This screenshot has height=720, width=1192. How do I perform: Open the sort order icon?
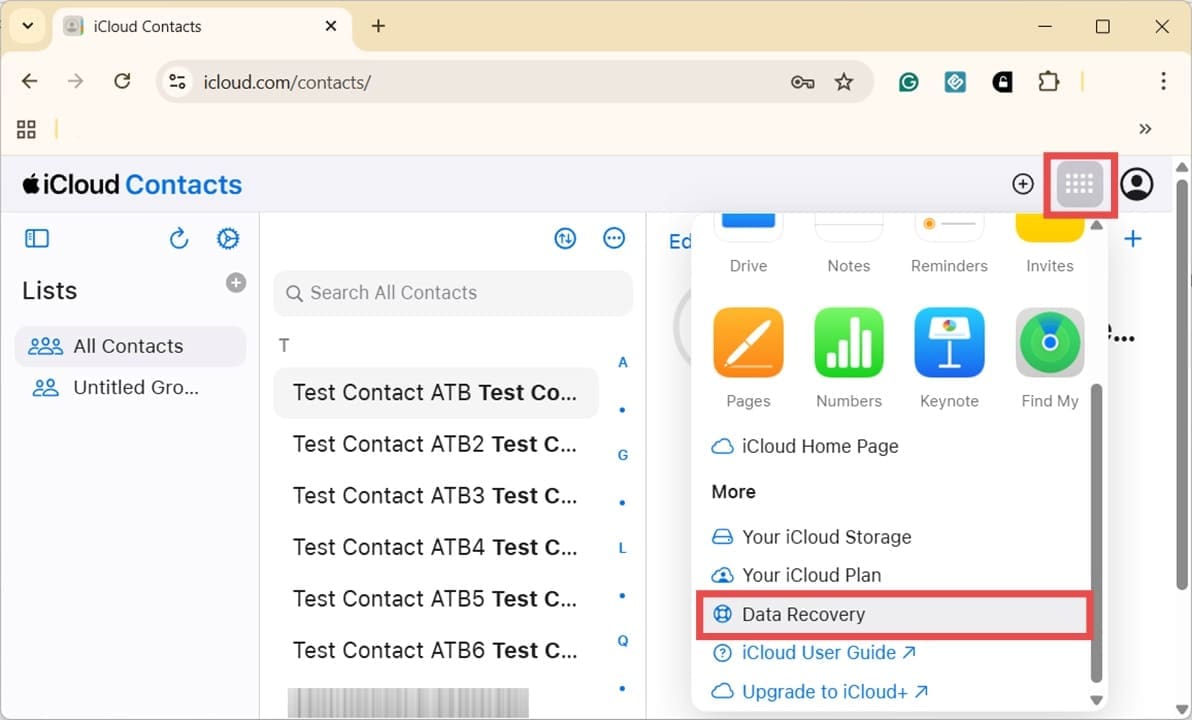(565, 239)
